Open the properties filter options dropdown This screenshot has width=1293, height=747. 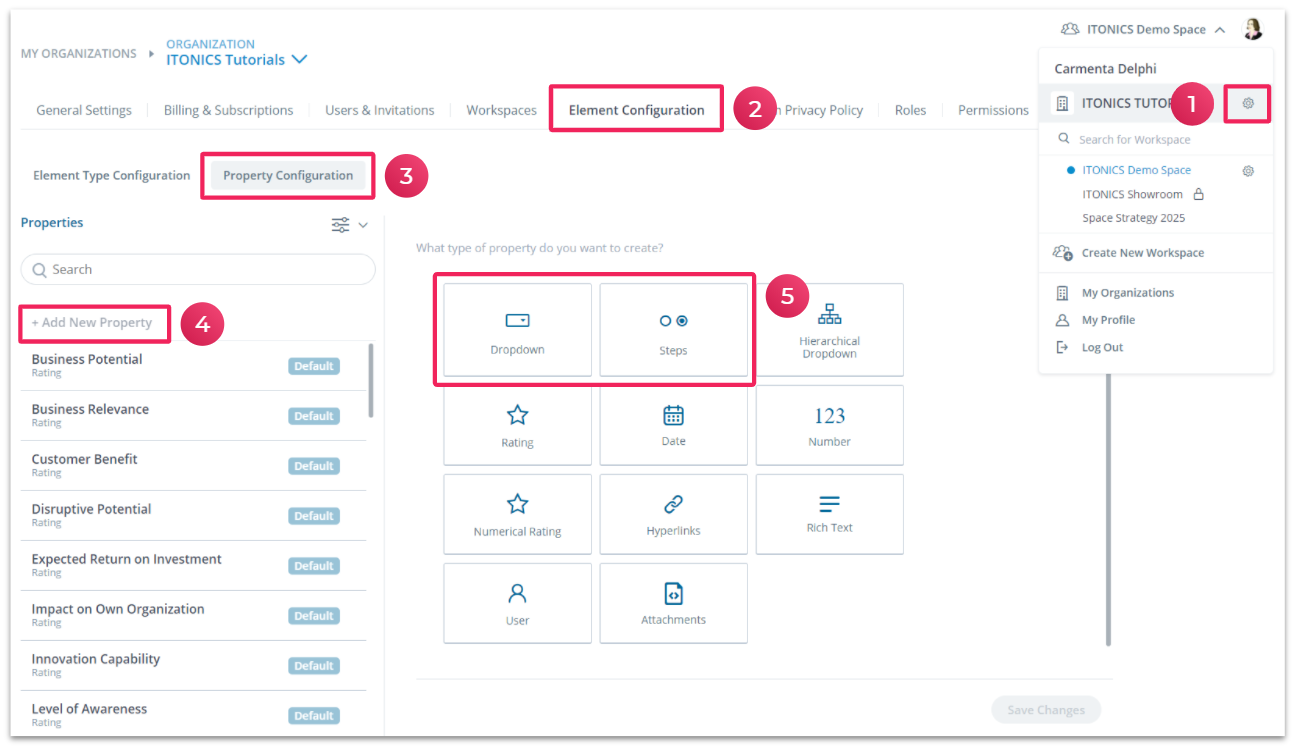pos(349,225)
